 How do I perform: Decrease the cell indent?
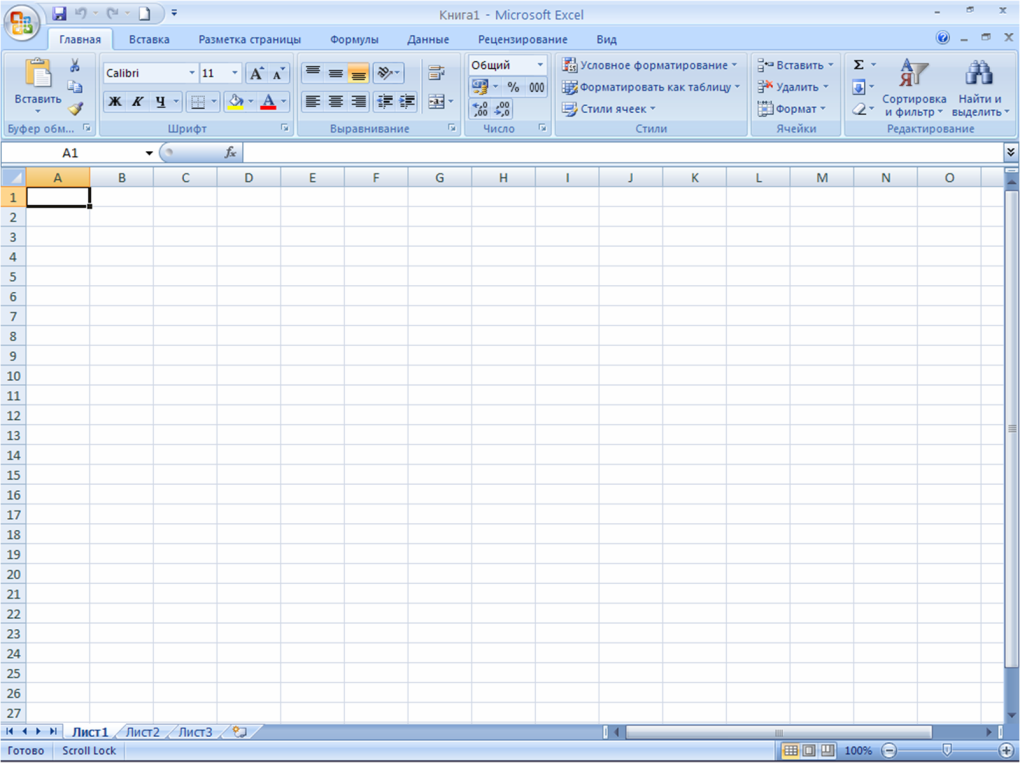pos(384,101)
